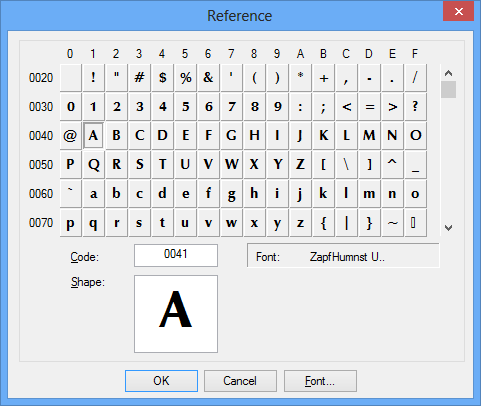Select the uppercase Z cell

pos(300,164)
